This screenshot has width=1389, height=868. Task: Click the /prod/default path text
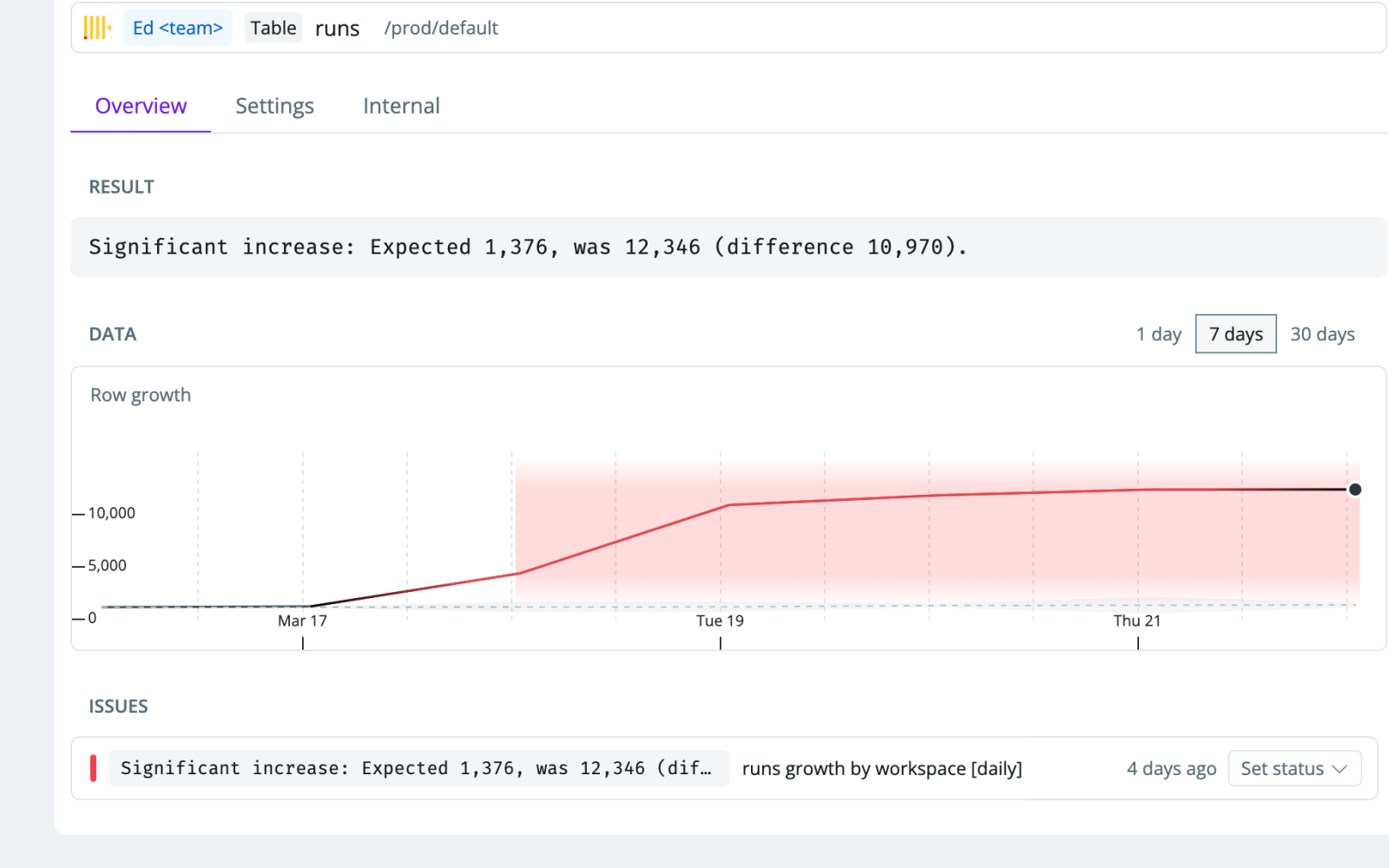441,28
